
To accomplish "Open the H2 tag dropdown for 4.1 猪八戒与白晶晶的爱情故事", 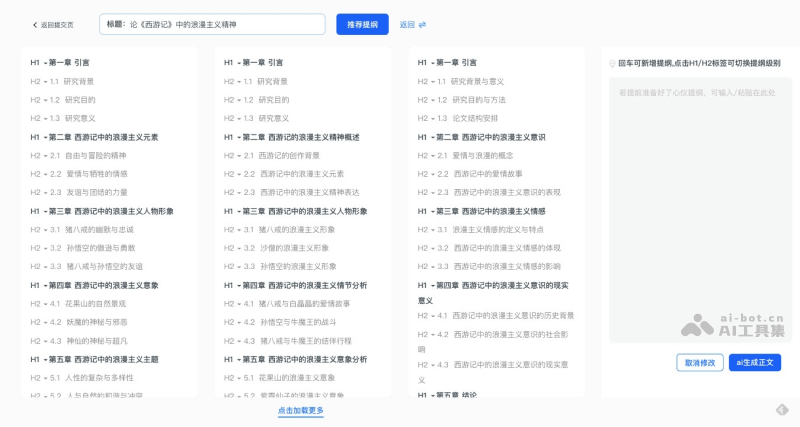I will (236, 303).
